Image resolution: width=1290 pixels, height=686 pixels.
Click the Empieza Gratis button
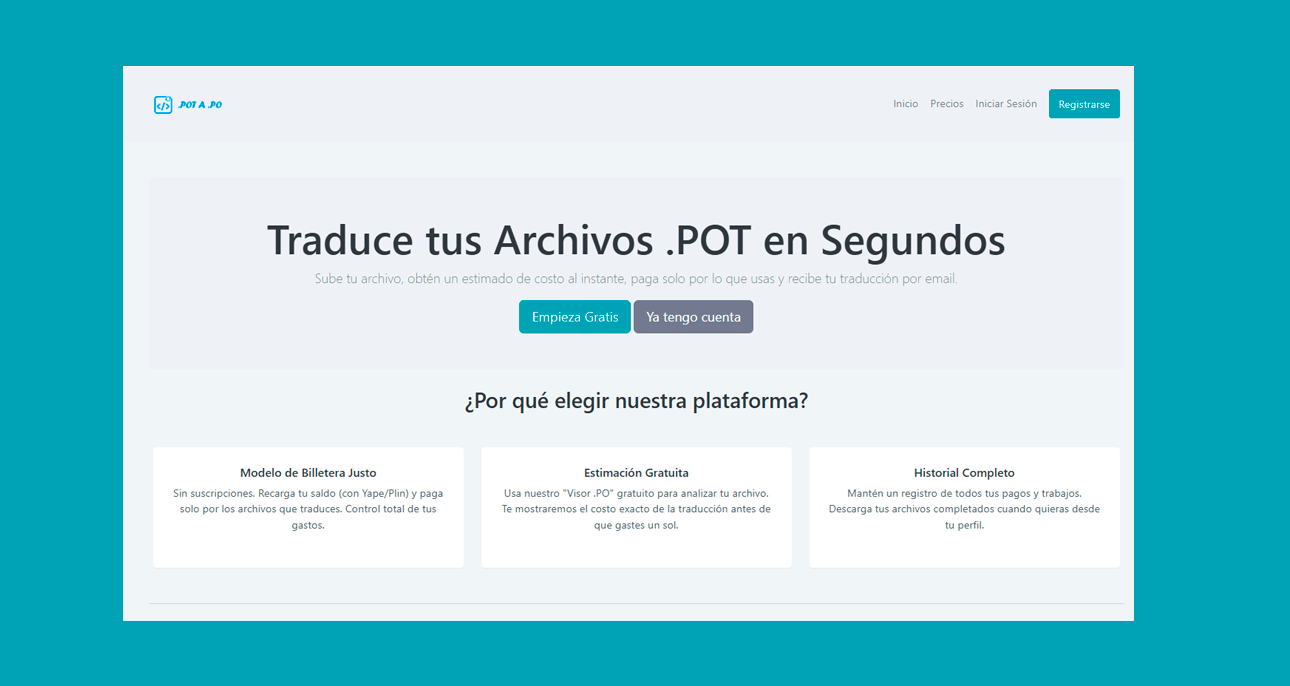[574, 317]
